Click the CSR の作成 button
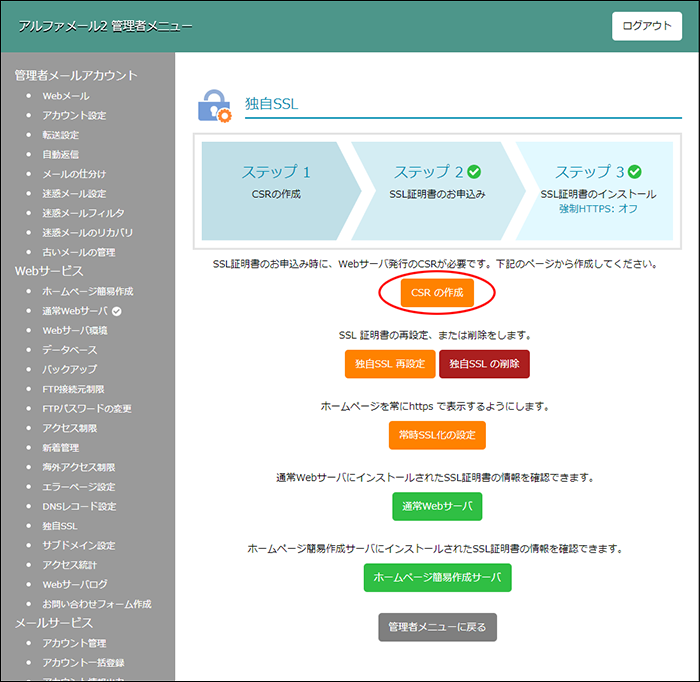This screenshot has height=682, width=700. click(437, 293)
